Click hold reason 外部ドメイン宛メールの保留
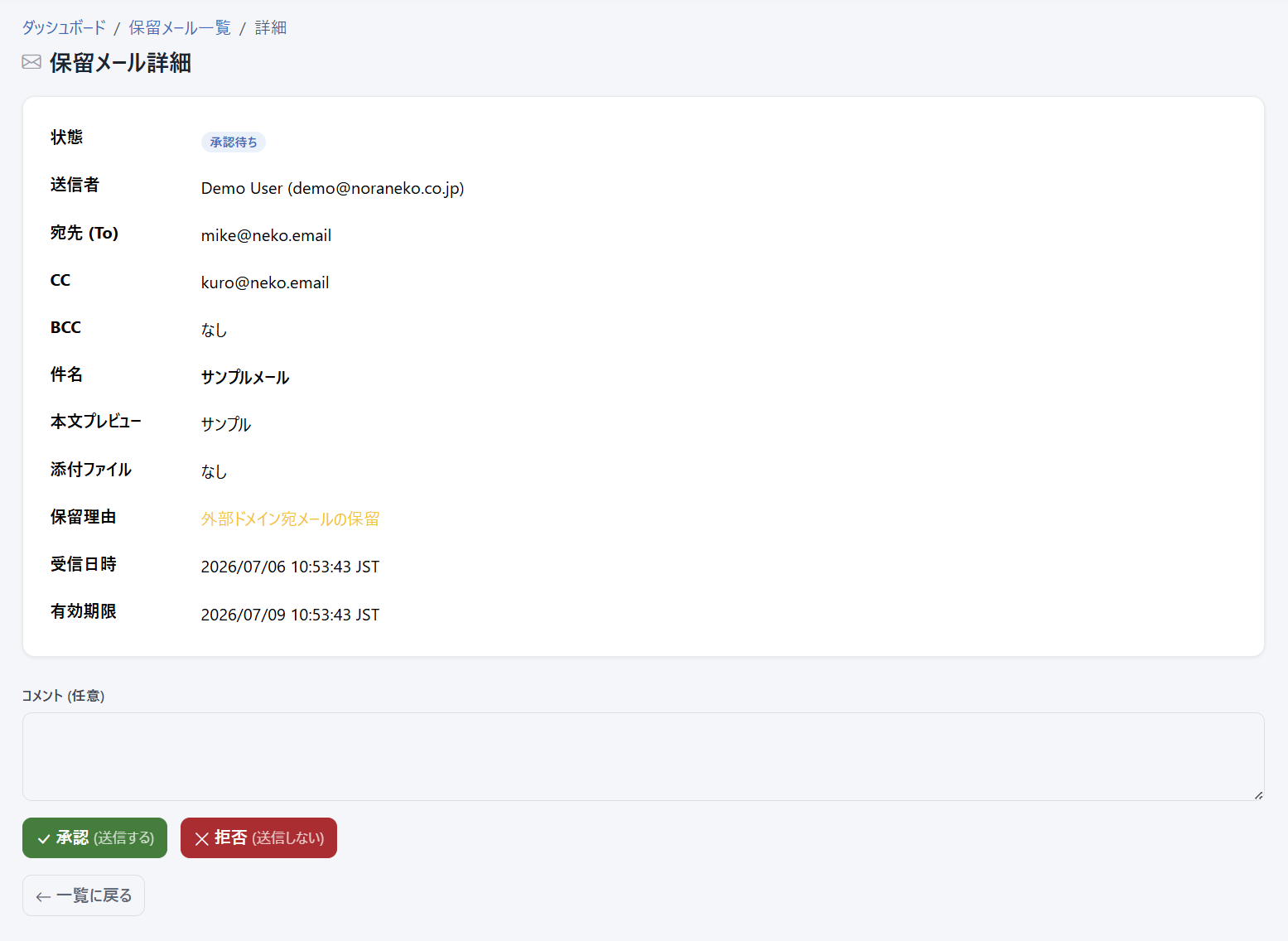 290,519
